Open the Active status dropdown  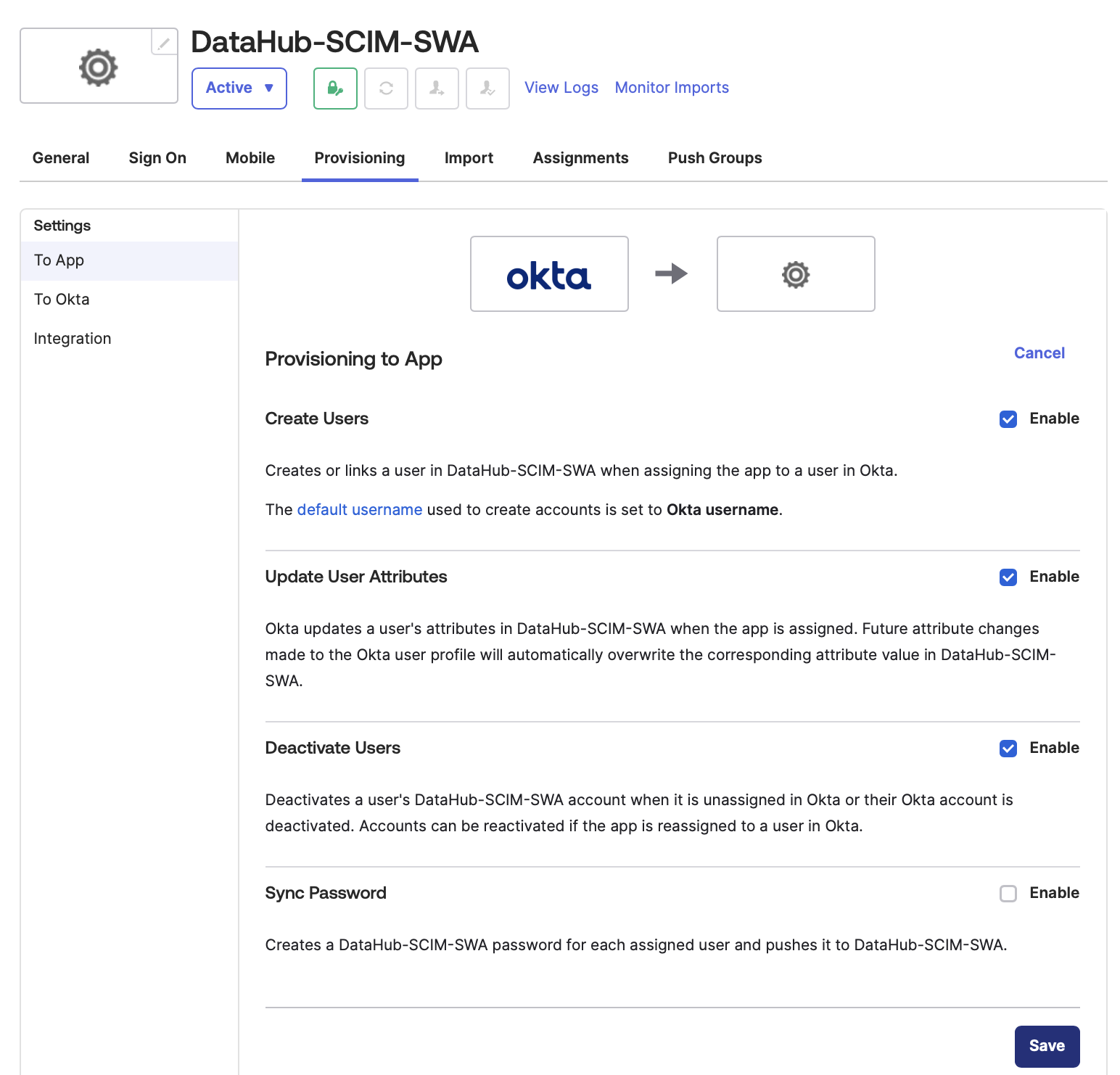(239, 88)
